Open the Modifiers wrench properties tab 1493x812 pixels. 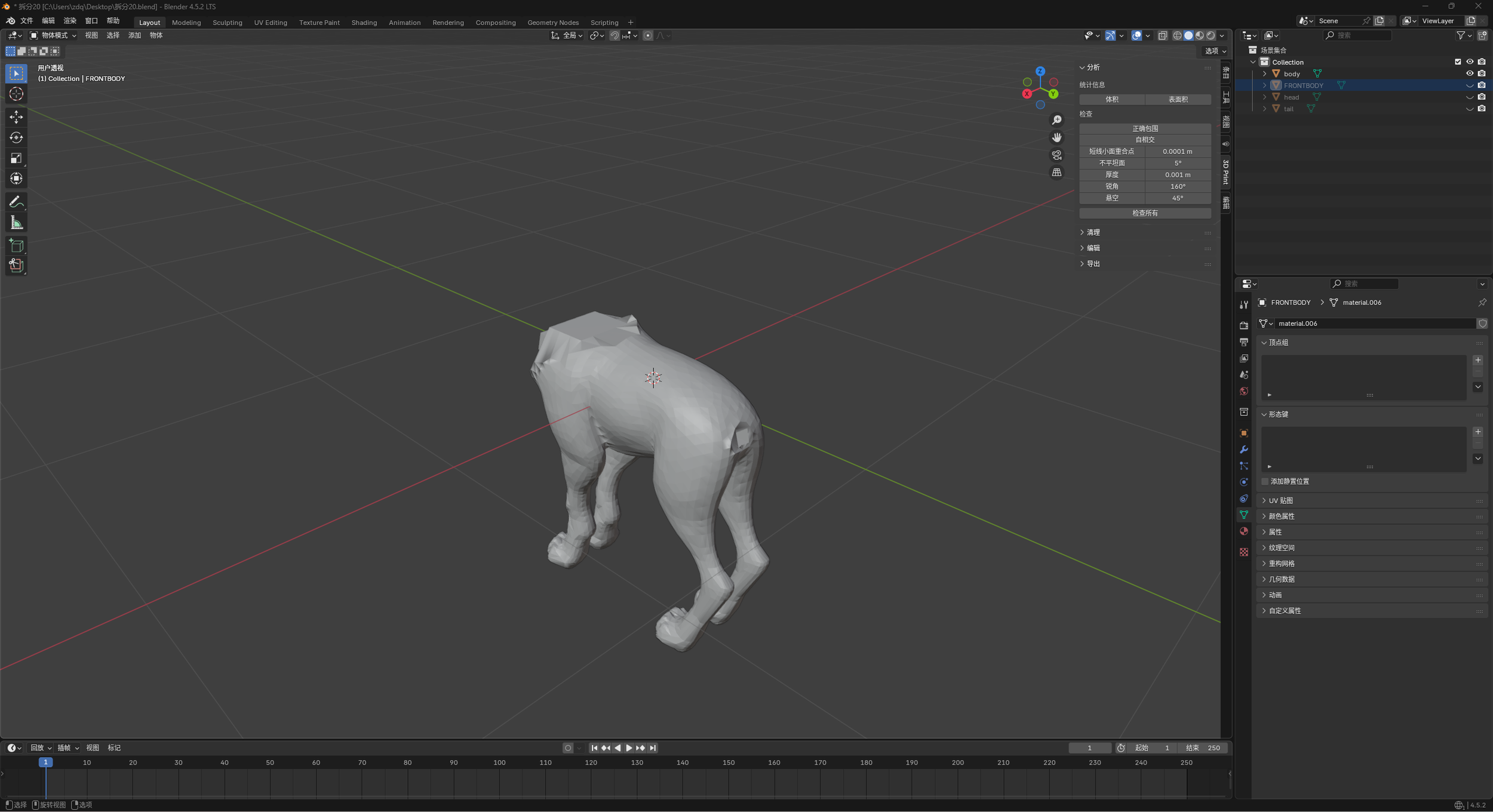(x=1243, y=450)
